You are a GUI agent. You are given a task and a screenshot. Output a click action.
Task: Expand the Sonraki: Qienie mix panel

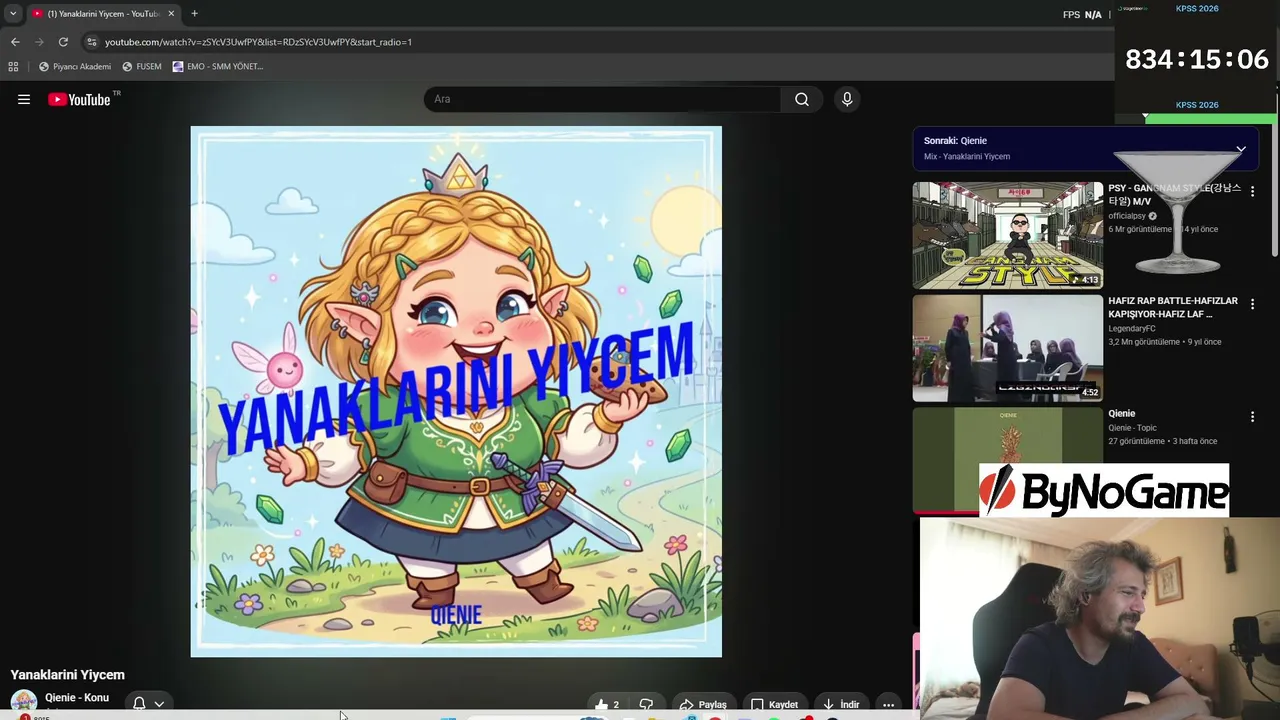pyautogui.click(x=1240, y=149)
